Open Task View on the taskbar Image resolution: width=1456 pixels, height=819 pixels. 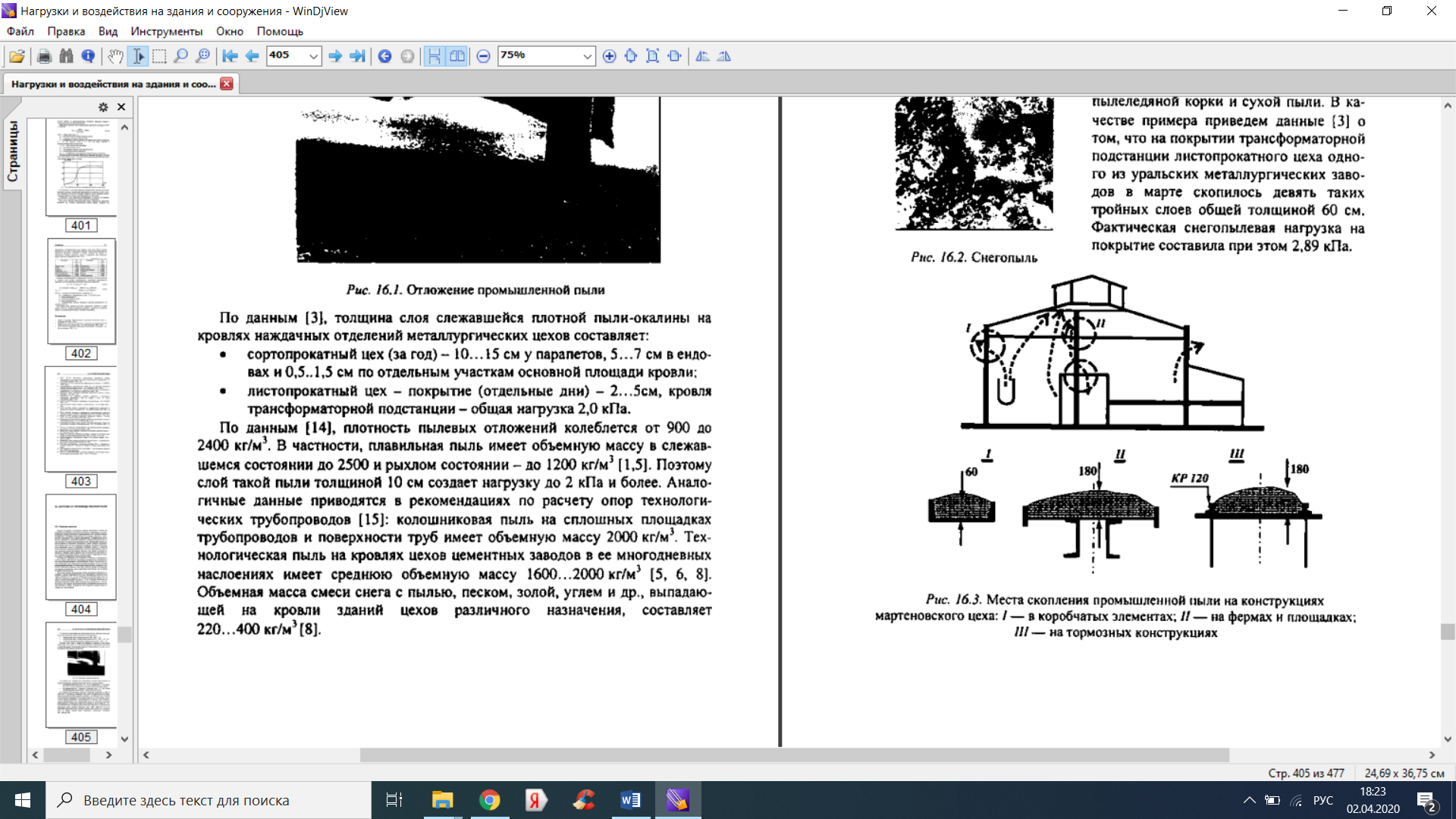394,800
